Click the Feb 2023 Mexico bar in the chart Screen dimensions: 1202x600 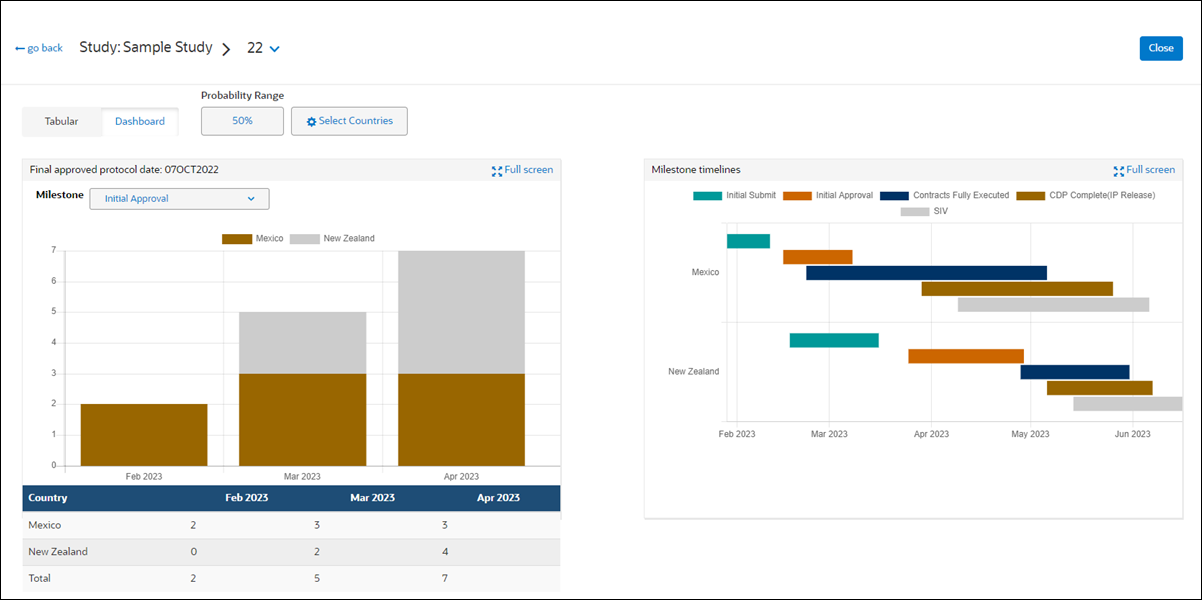(143, 430)
